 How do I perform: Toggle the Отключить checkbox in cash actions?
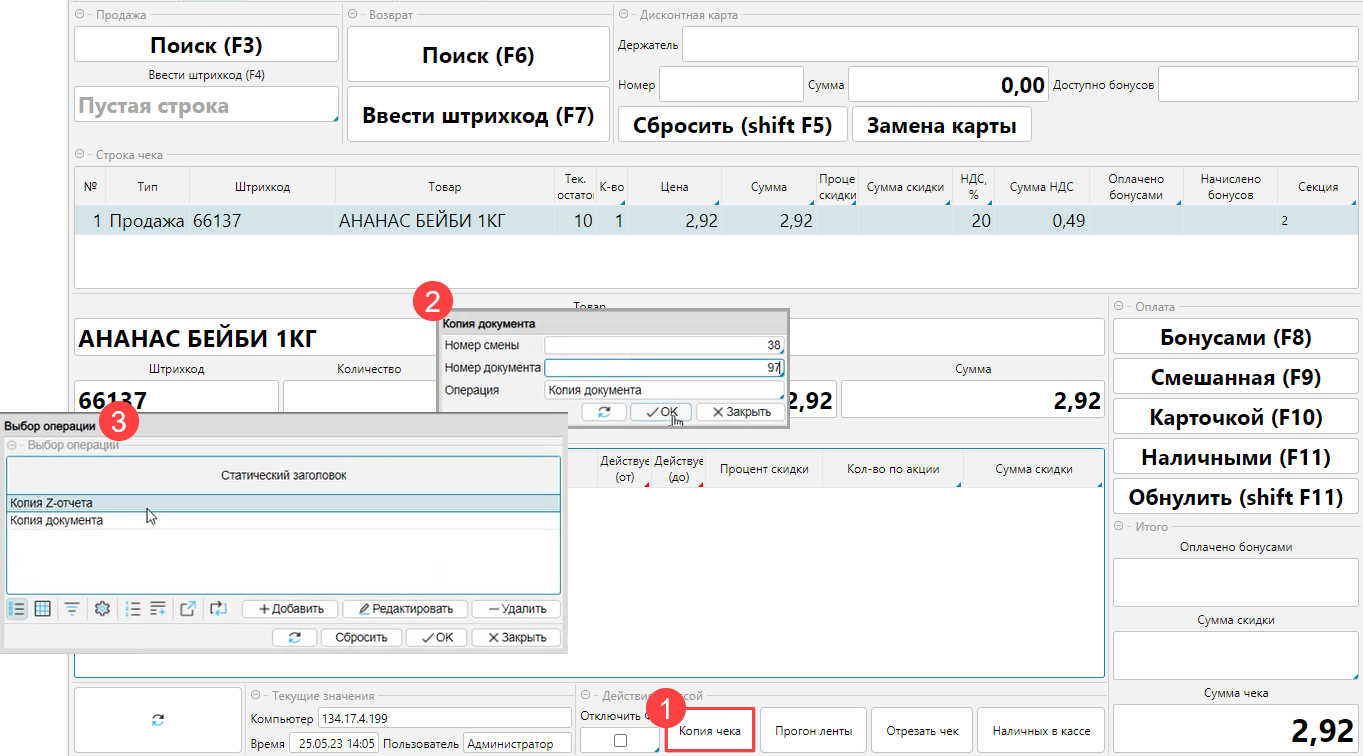click(x=620, y=740)
